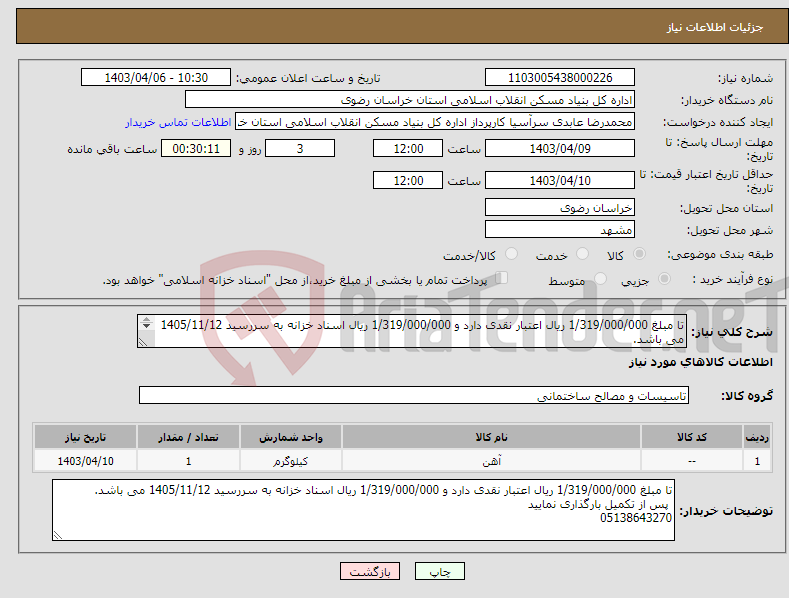This screenshot has width=789, height=598.
Task: Click the response deadline time 12:00 field
Action: 408,148
